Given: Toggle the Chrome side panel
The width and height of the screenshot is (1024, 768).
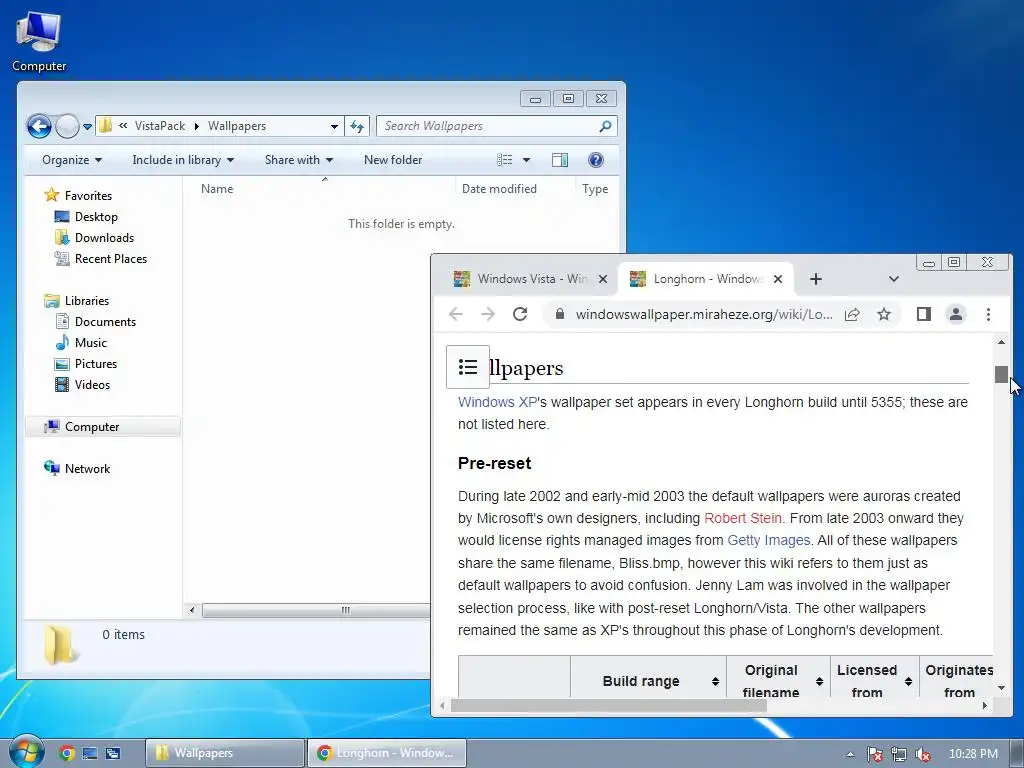Looking at the screenshot, I should click(x=923, y=314).
